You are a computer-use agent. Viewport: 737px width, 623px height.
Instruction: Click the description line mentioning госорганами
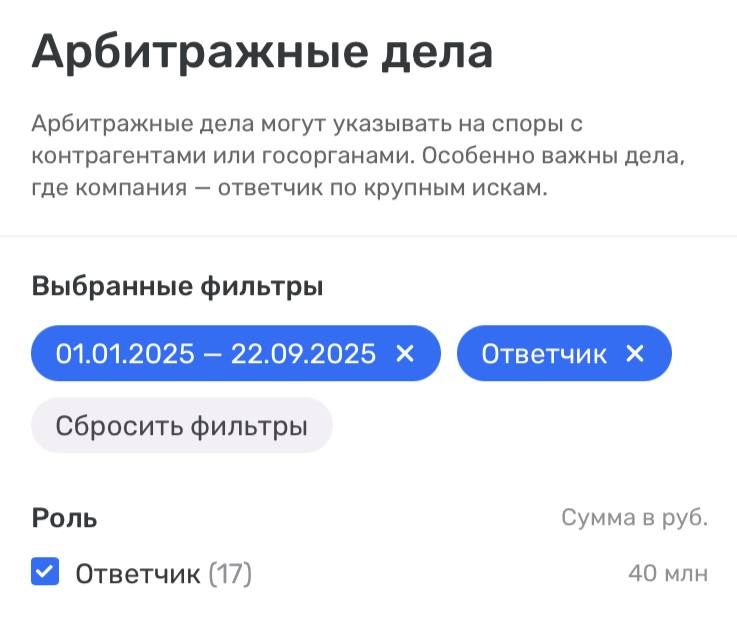click(362, 157)
